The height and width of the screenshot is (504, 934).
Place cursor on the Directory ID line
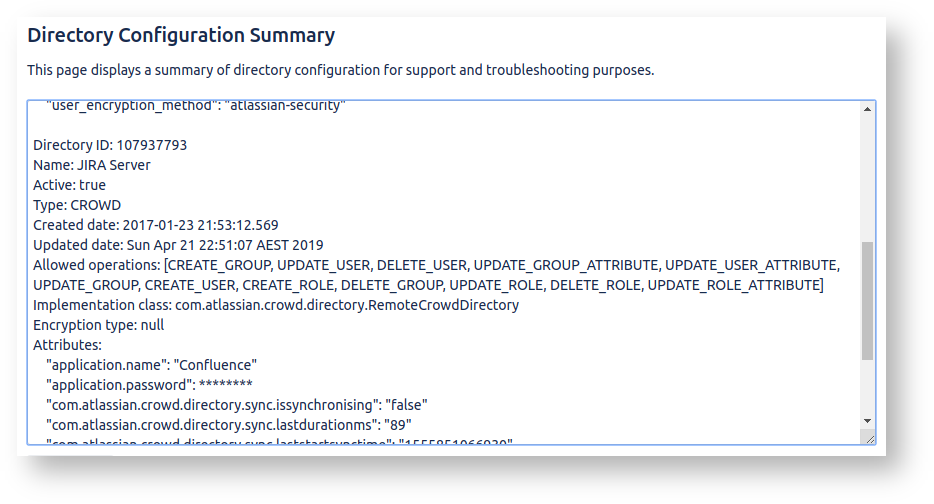pos(110,145)
